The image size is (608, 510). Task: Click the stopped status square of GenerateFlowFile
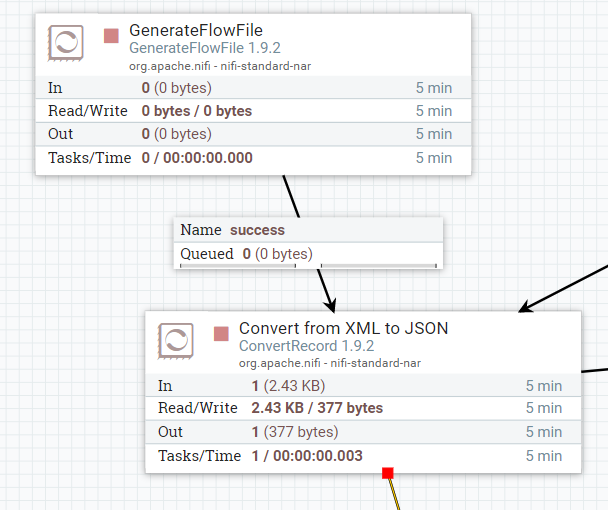pyautogui.click(x=111, y=36)
